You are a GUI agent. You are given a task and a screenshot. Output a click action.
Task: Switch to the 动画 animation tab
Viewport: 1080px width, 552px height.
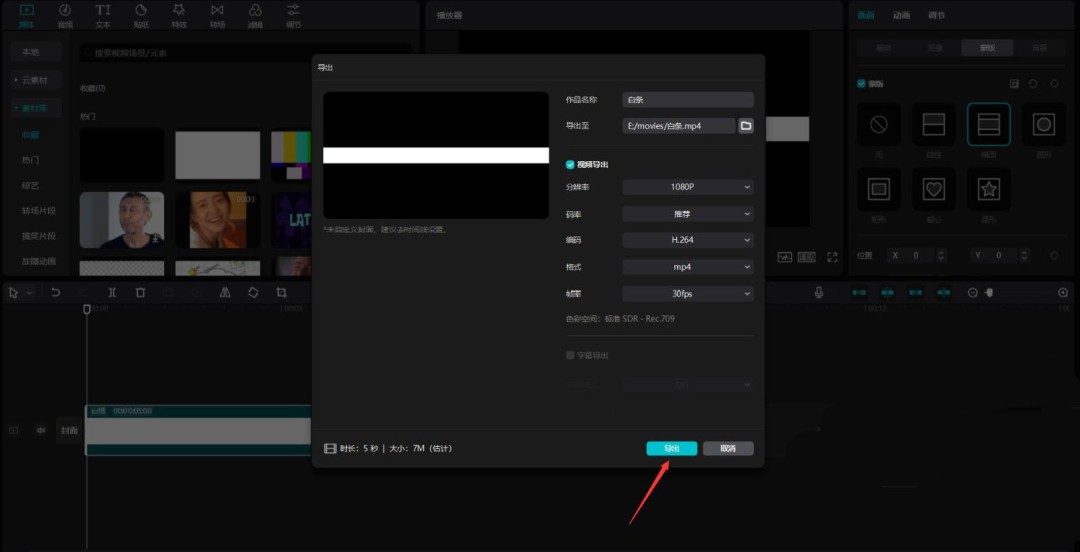(x=902, y=15)
